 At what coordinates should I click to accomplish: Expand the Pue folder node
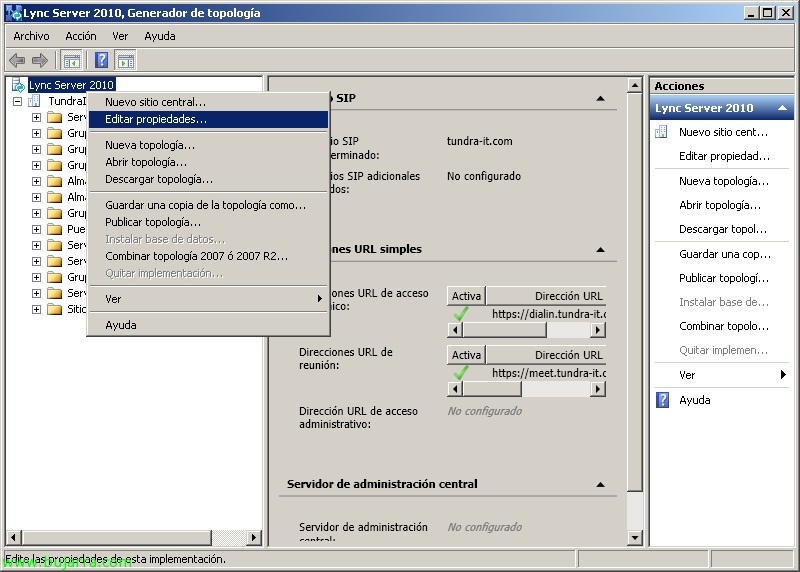click(x=36, y=230)
